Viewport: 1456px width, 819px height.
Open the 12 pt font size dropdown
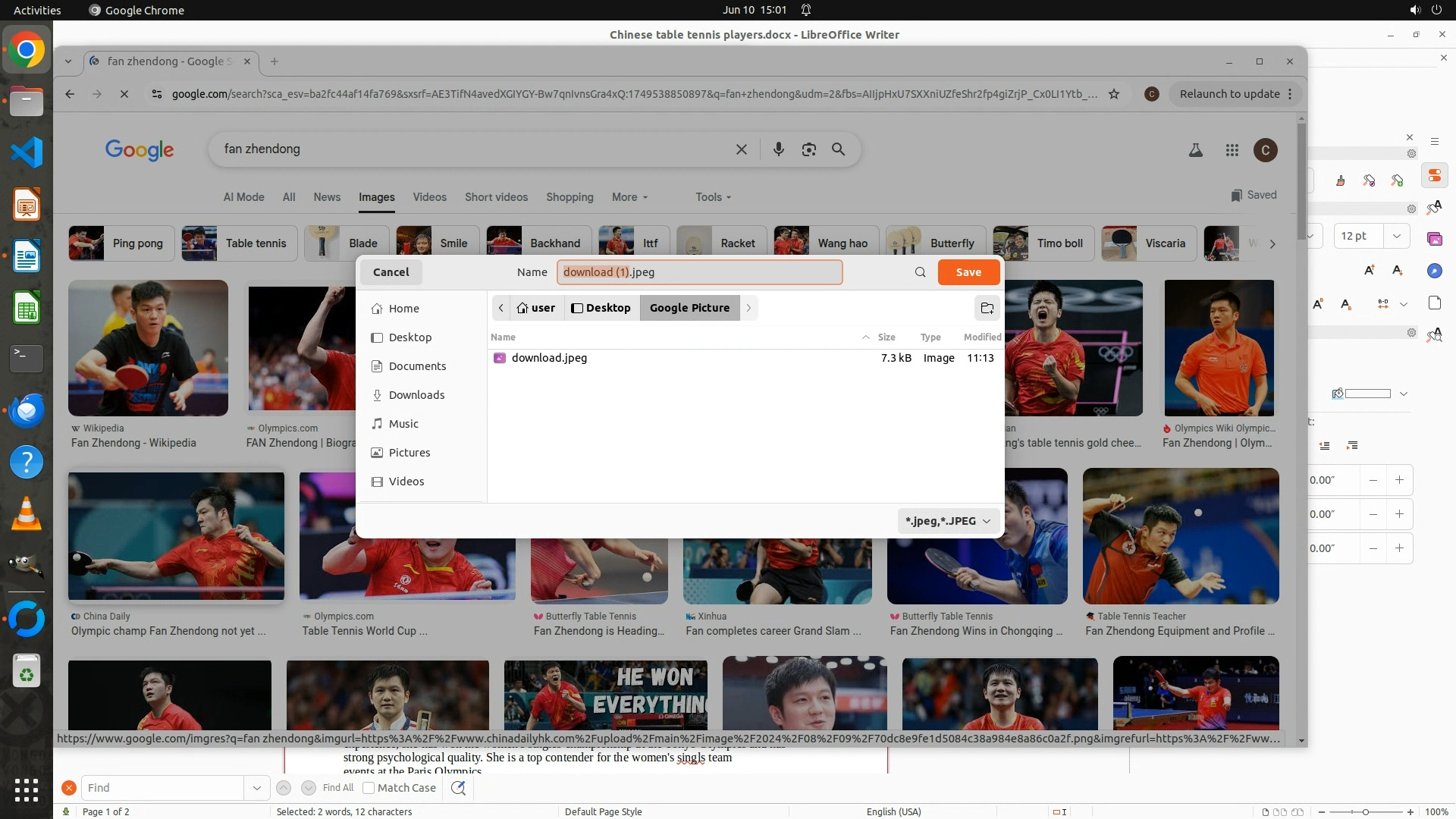coord(1396,236)
